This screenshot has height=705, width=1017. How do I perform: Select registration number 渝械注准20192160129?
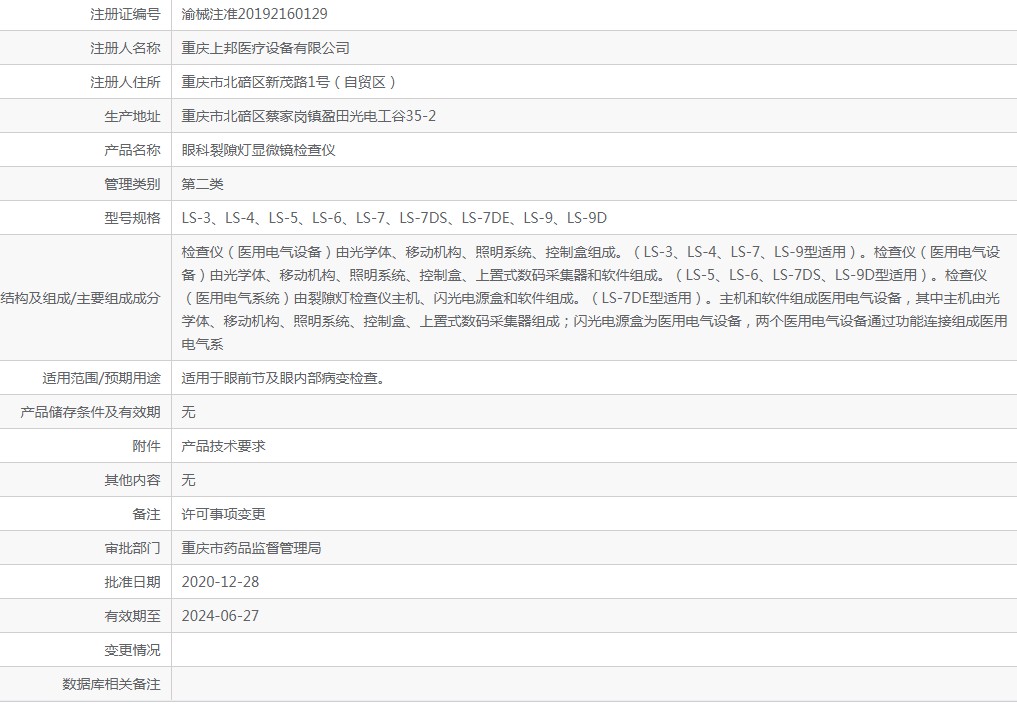pyautogui.click(x=254, y=14)
